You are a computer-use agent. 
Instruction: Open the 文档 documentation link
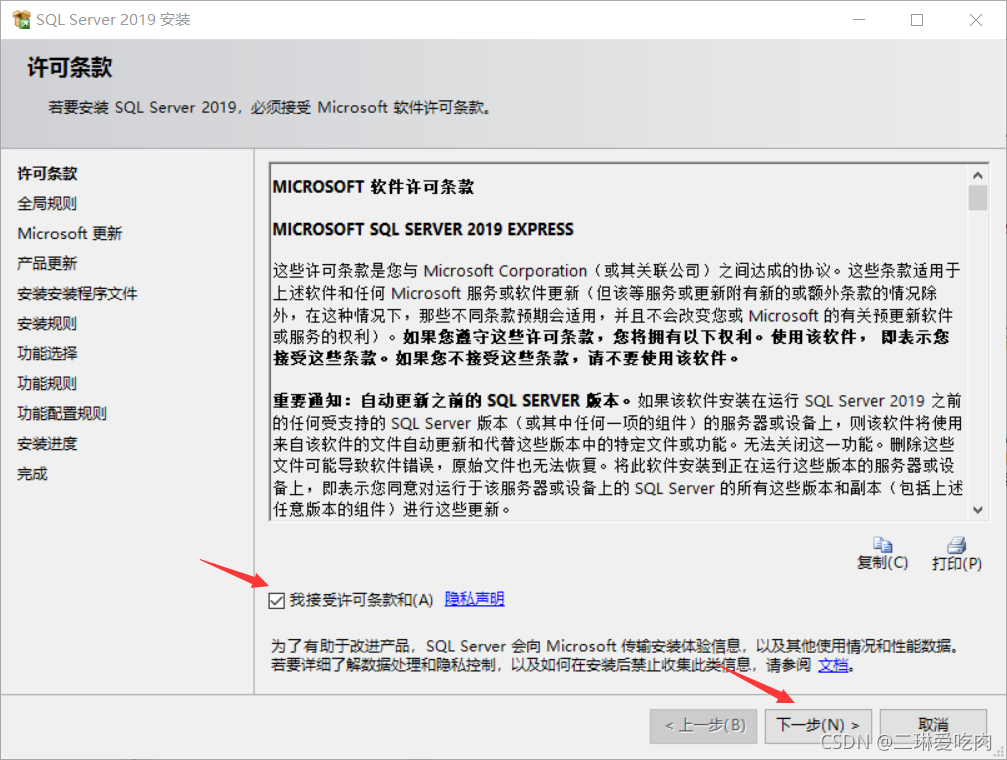833,665
